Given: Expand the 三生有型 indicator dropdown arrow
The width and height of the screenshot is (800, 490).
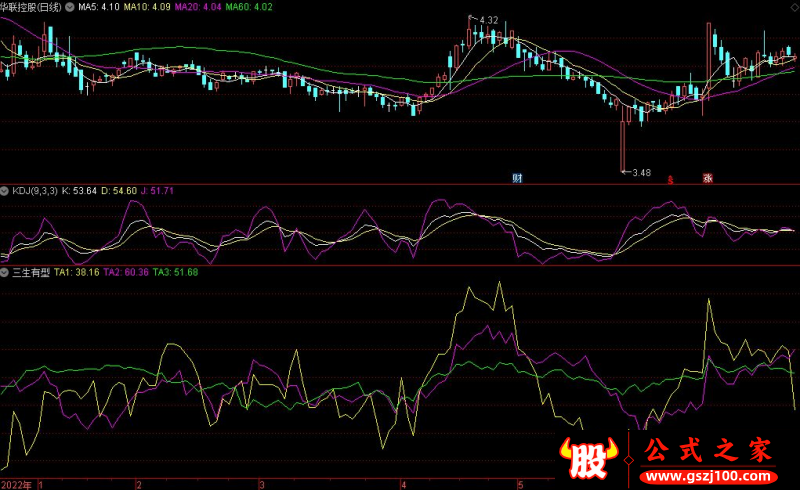Looking at the screenshot, I should pyautogui.click(x=5, y=271).
